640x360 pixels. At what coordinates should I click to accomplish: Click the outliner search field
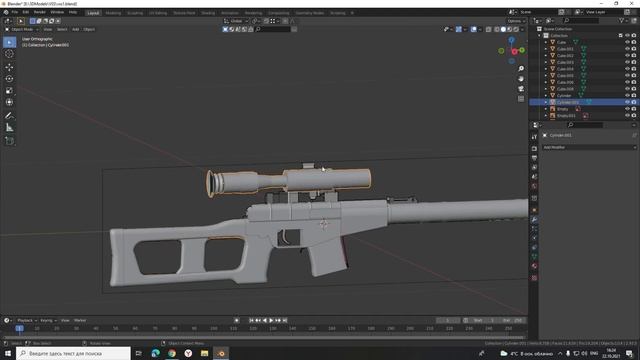pos(581,20)
